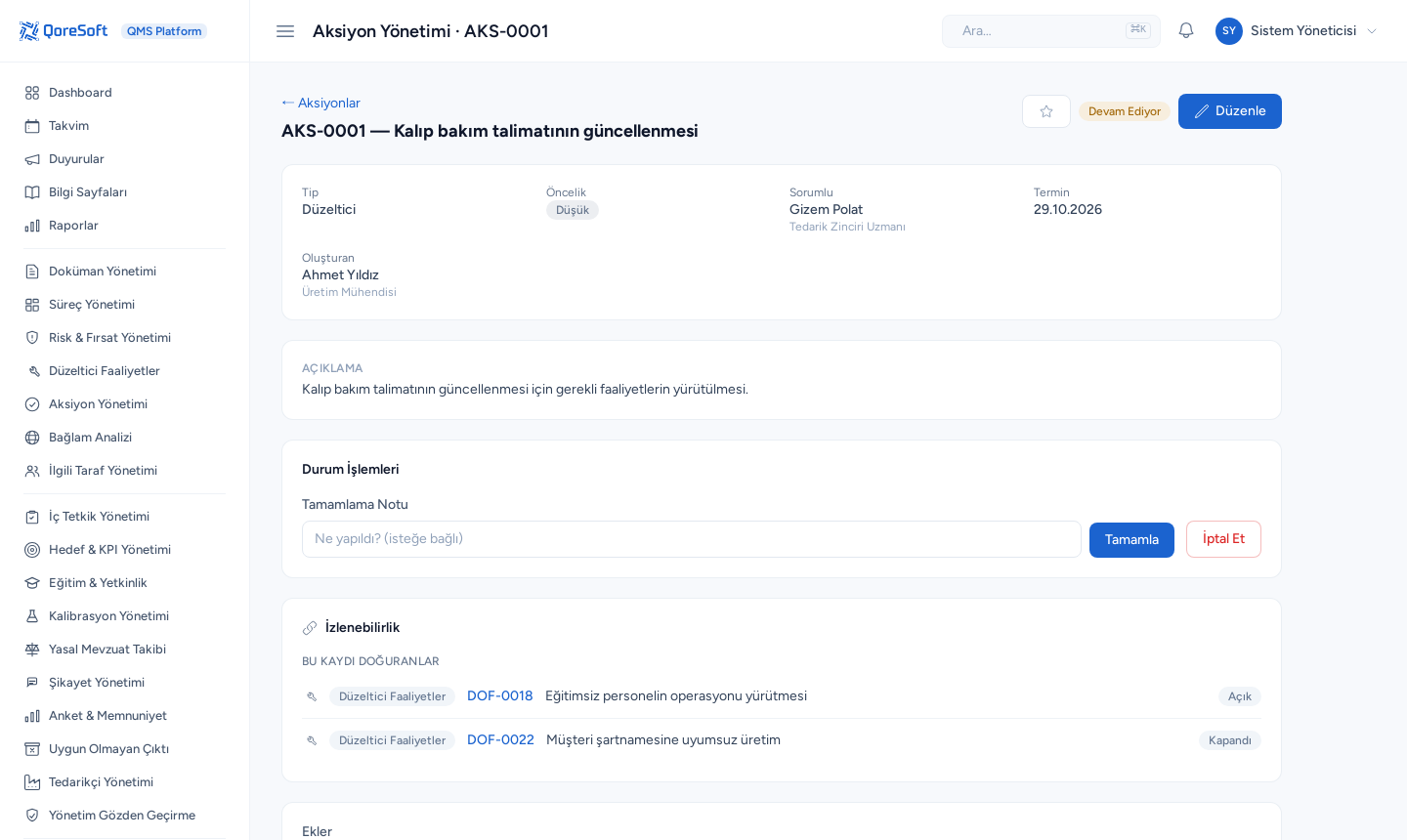Click the İptal Et button

point(1223,539)
